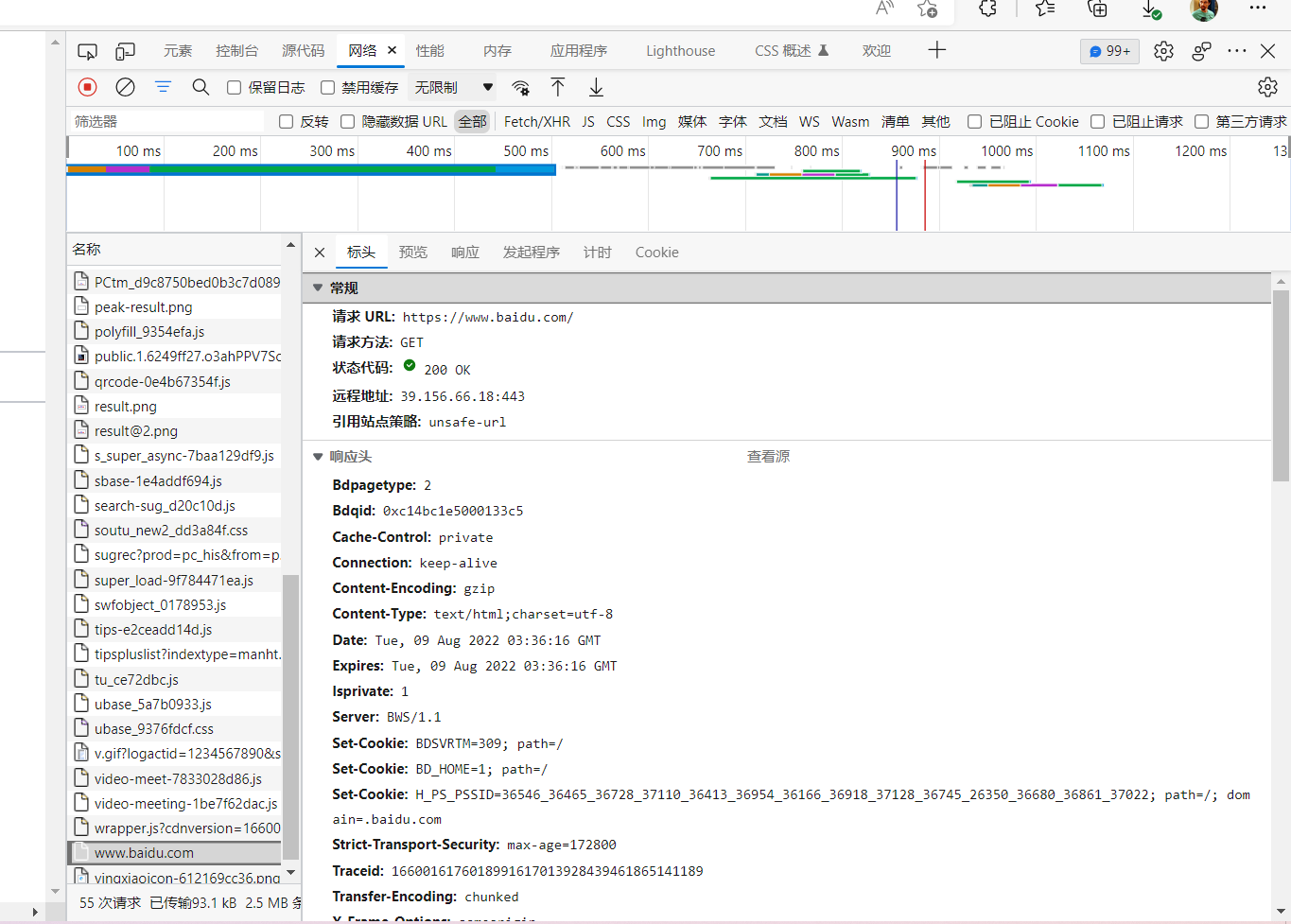The width and height of the screenshot is (1291, 924).
Task: Filter requests by Fetch/XHR
Action: click(536, 122)
